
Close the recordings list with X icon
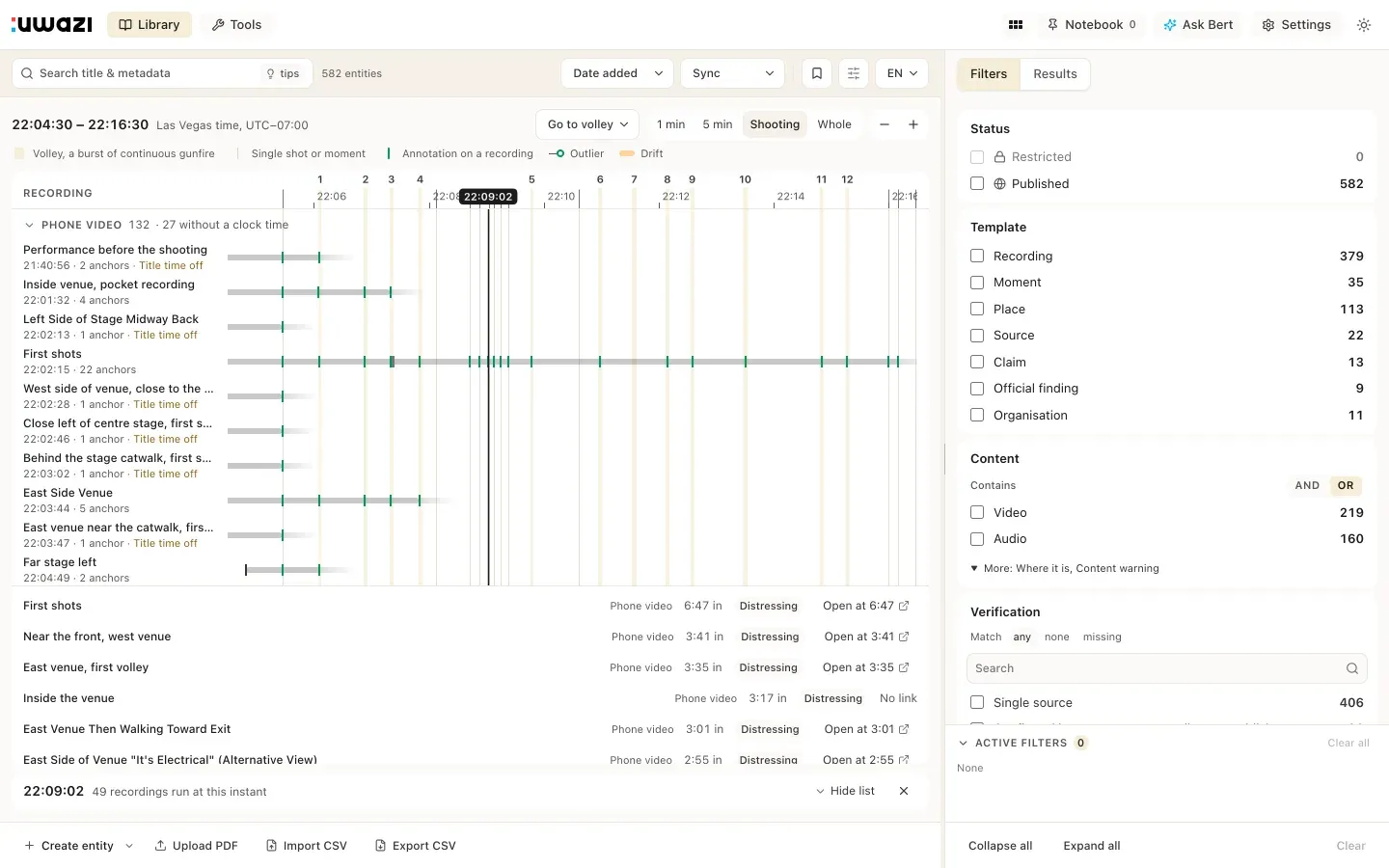point(904,791)
